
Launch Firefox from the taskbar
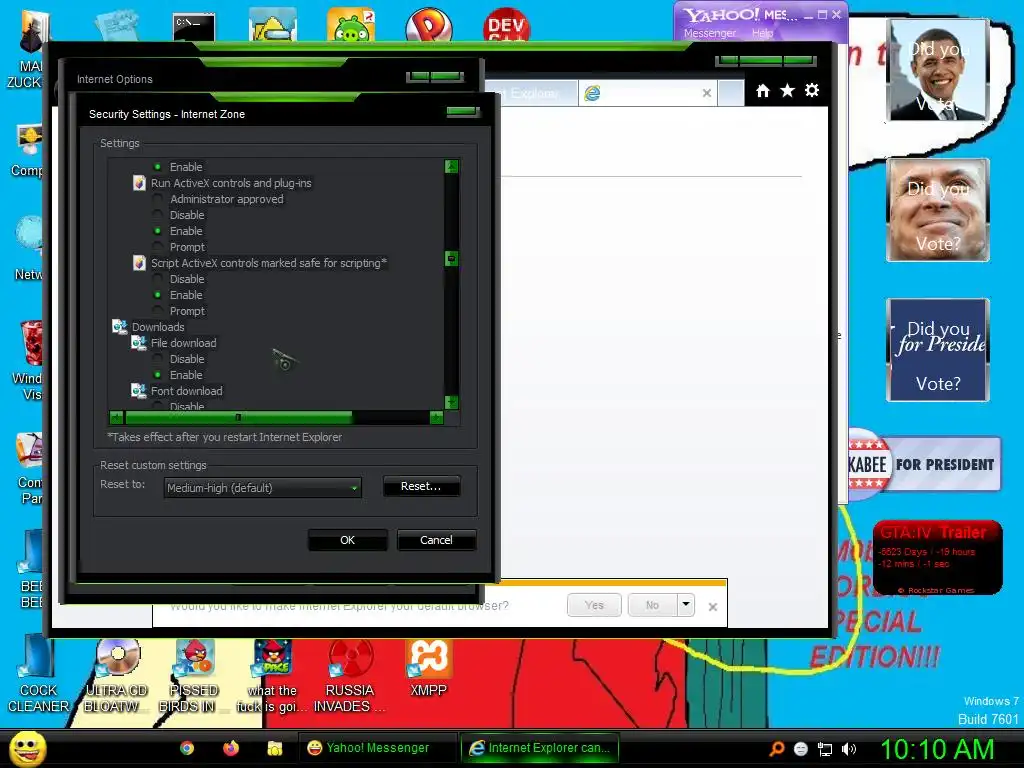(x=231, y=748)
